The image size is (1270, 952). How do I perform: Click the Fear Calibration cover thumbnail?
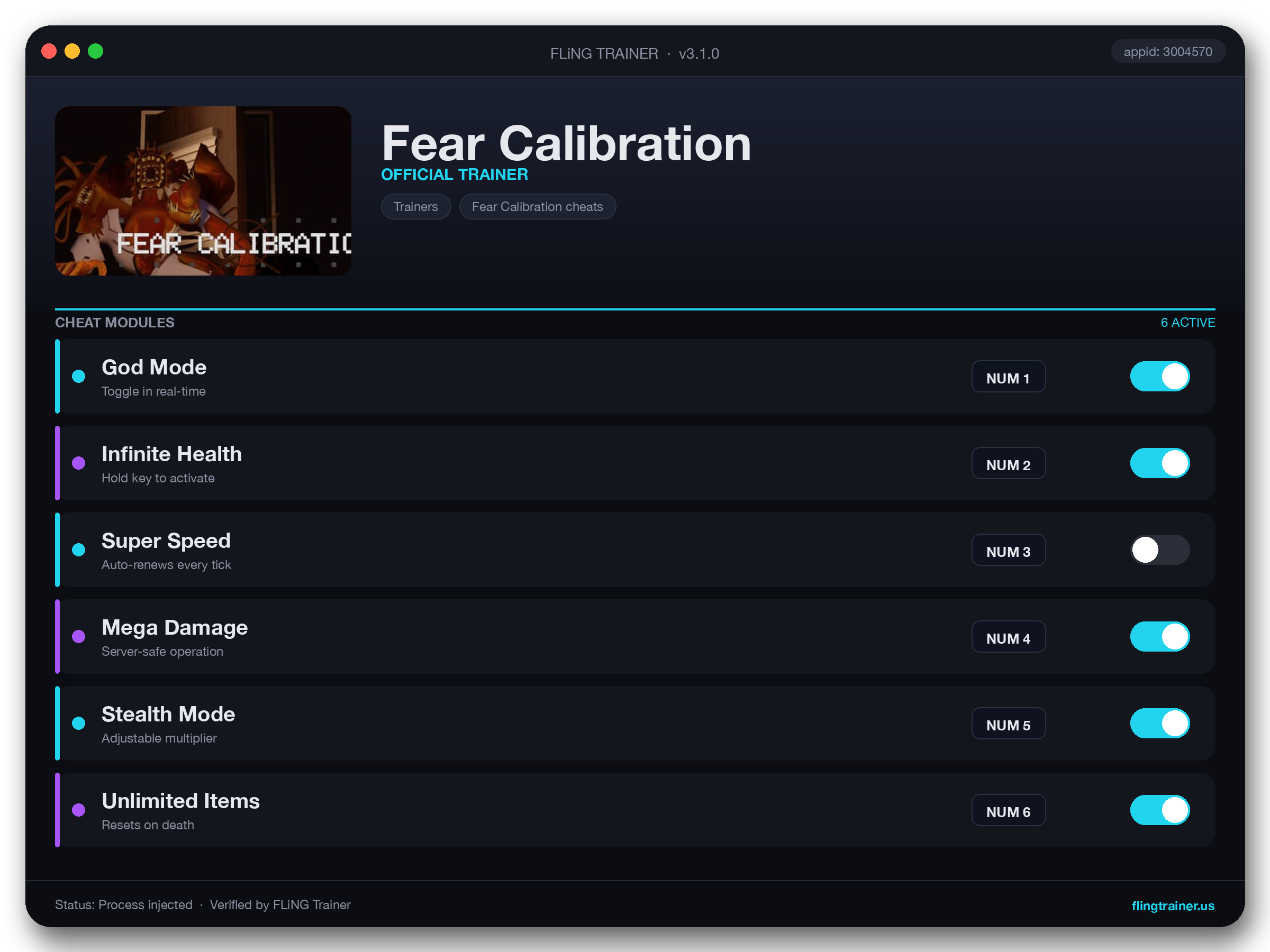pos(203,190)
